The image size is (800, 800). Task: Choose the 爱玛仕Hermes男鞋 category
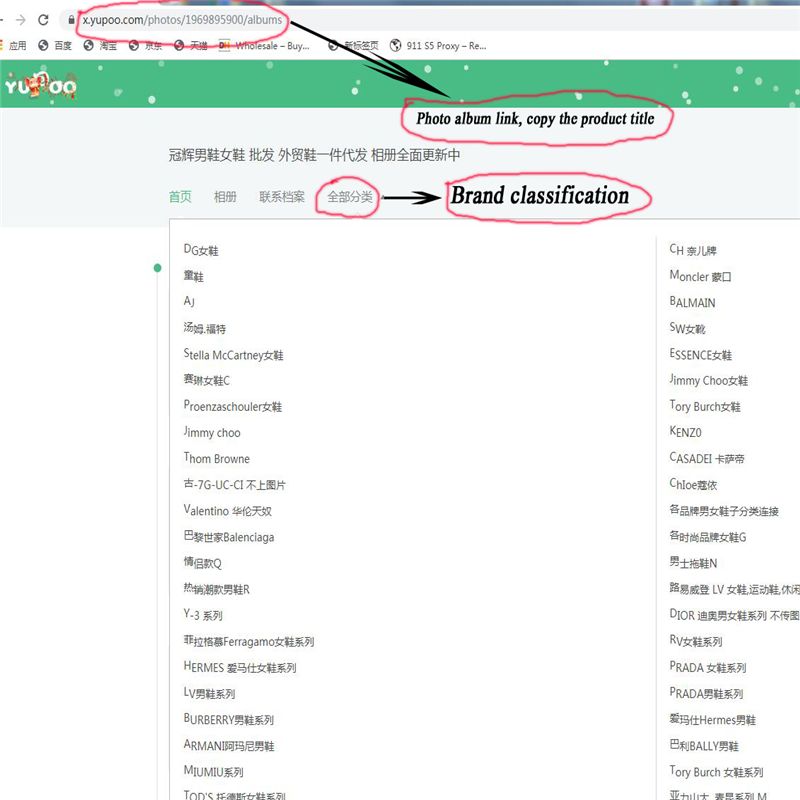(x=713, y=719)
